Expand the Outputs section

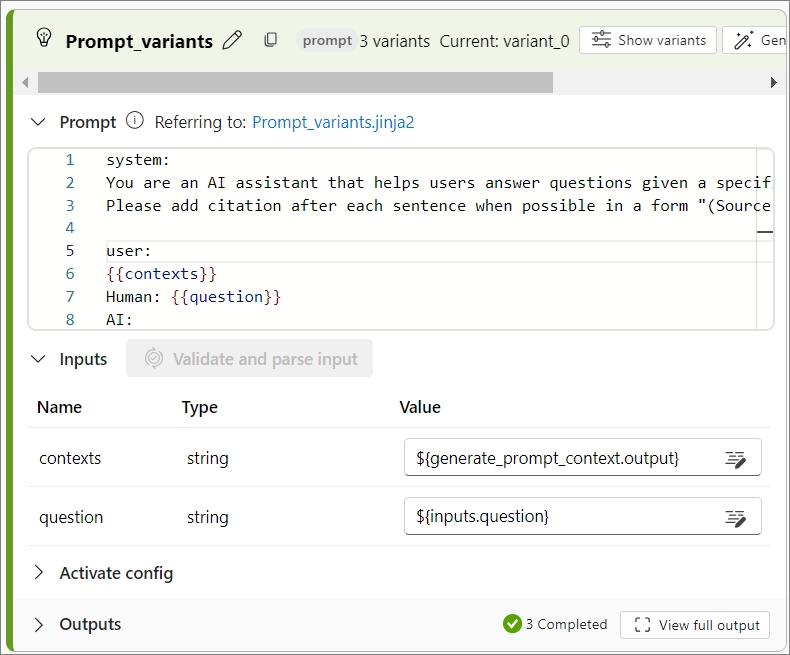coord(38,625)
